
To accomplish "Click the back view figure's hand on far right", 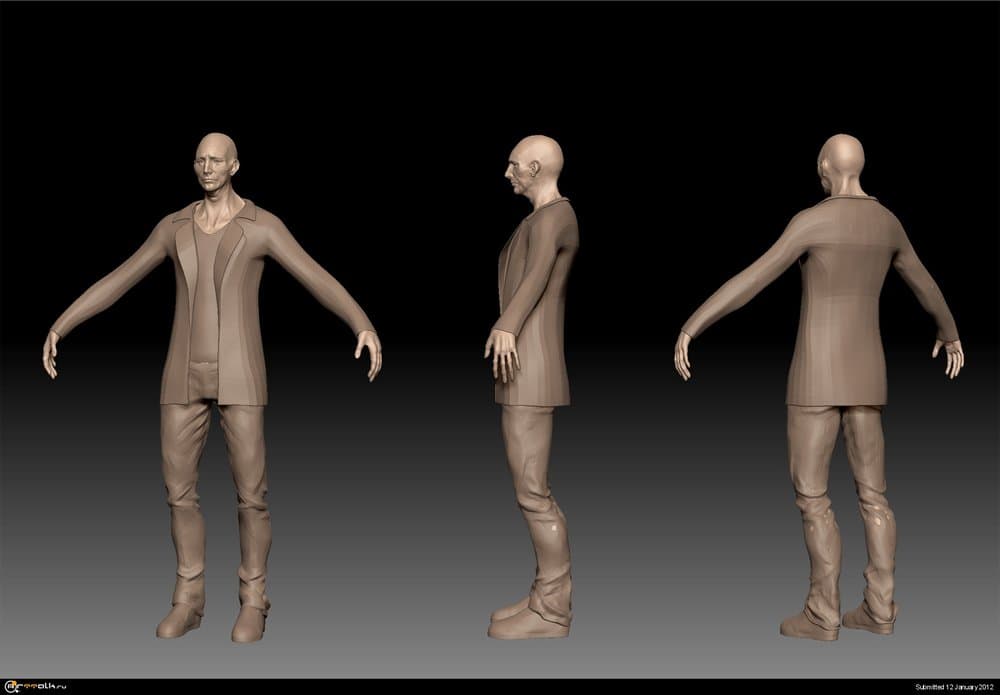I will (x=948, y=355).
